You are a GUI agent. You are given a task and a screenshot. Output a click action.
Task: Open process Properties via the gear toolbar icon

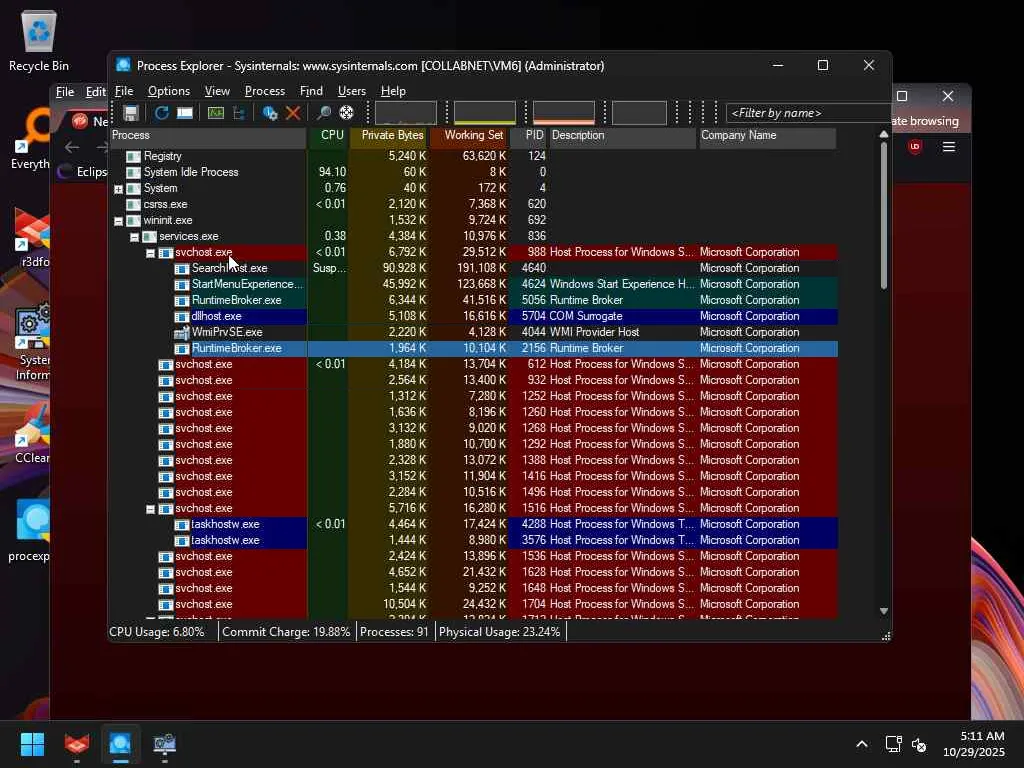pyautogui.click(x=269, y=113)
